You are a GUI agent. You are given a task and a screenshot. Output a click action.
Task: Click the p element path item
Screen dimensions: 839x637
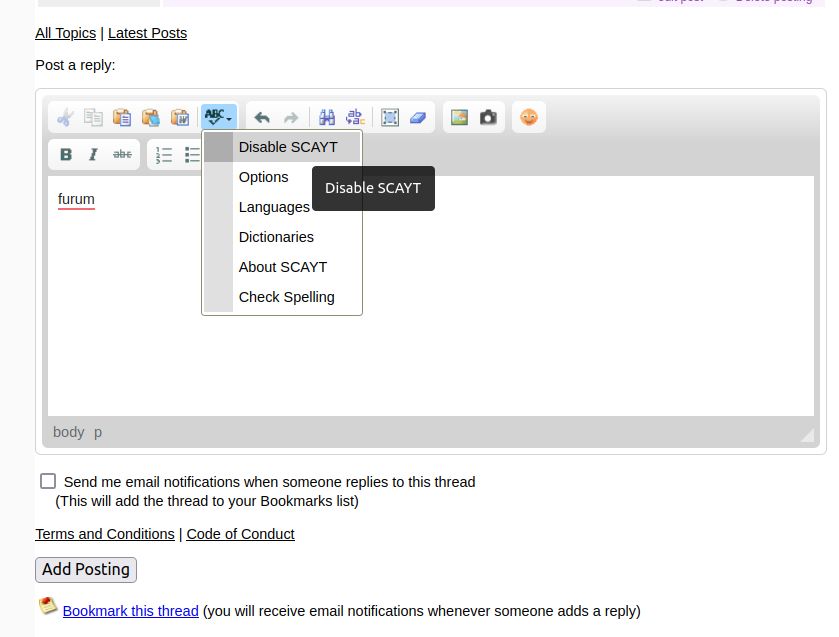click(98, 432)
